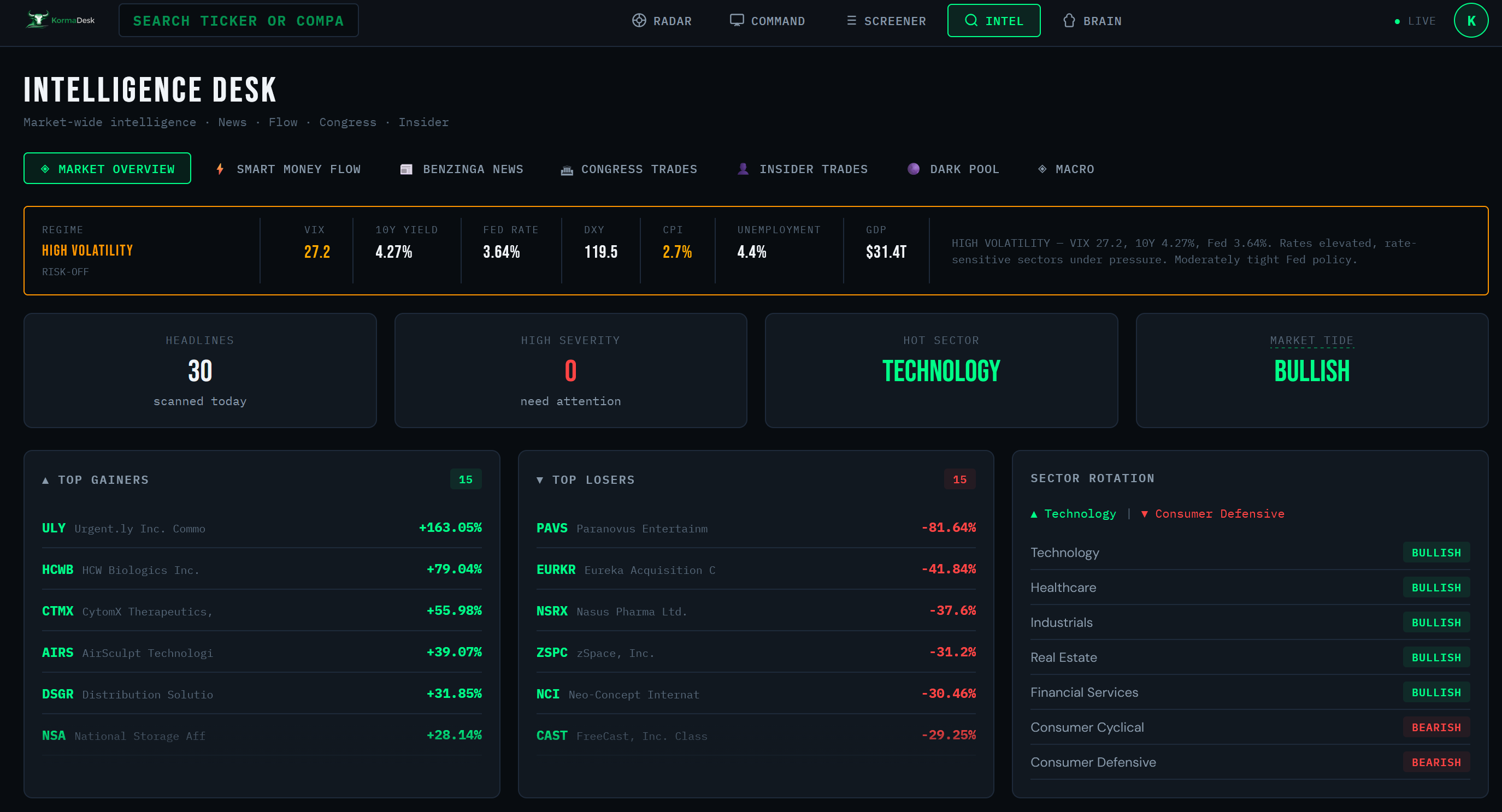Image resolution: width=1502 pixels, height=812 pixels.
Task: Switch to the Macro tab
Action: (1066, 169)
